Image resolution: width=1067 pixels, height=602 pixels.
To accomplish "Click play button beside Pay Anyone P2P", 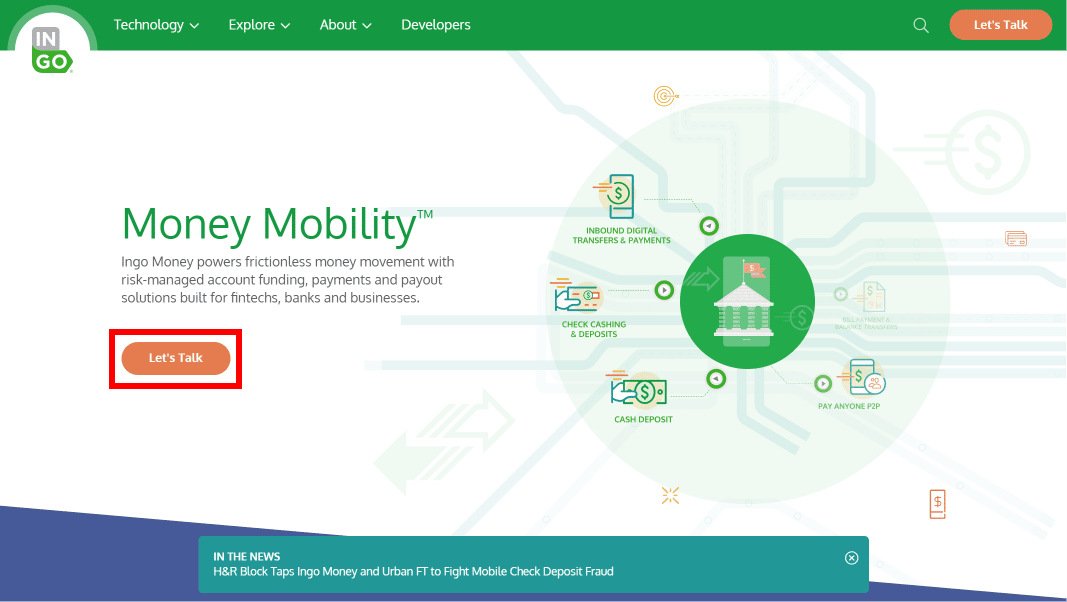I will (x=823, y=383).
